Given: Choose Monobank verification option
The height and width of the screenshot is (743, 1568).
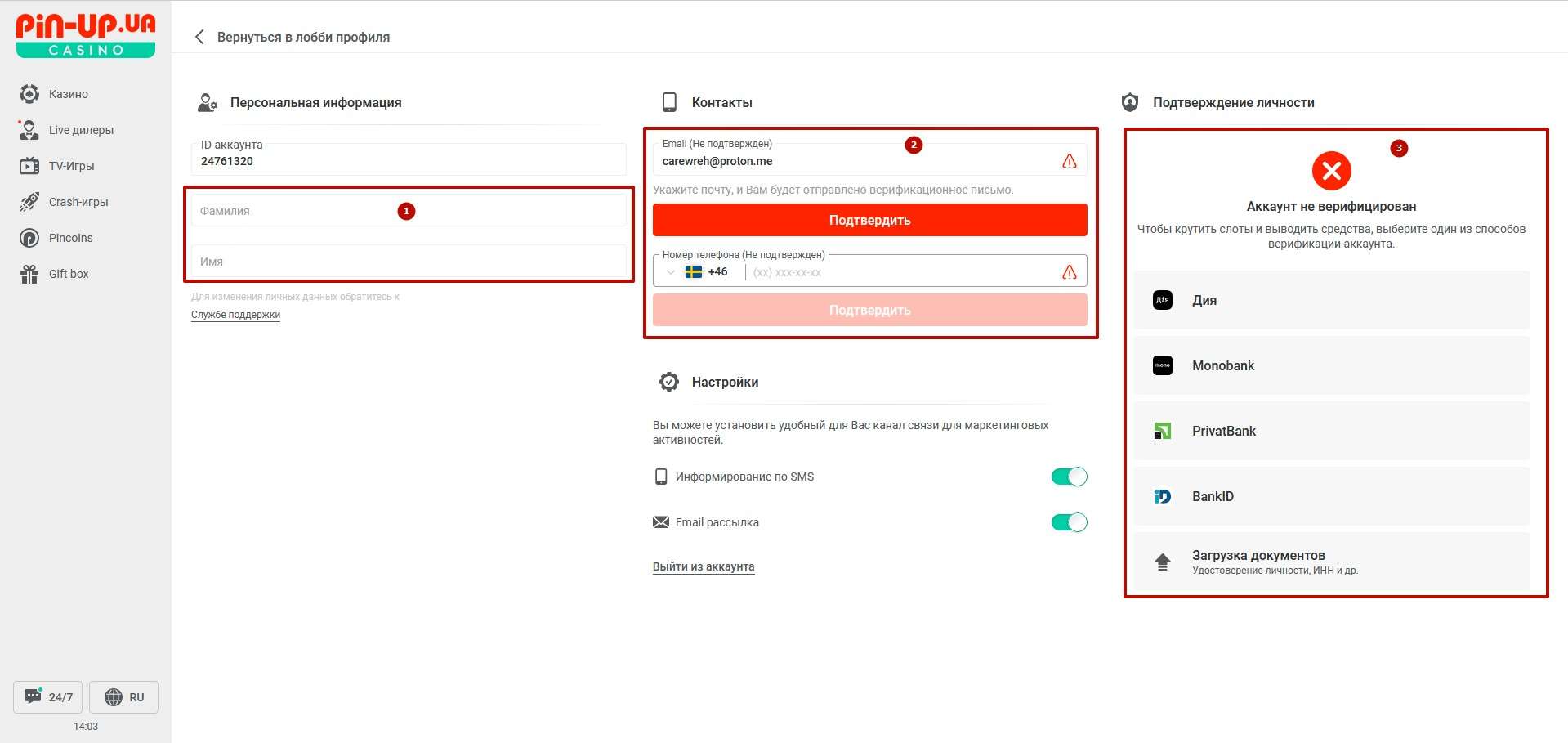Looking at the screenshot, I should 1330,365.
